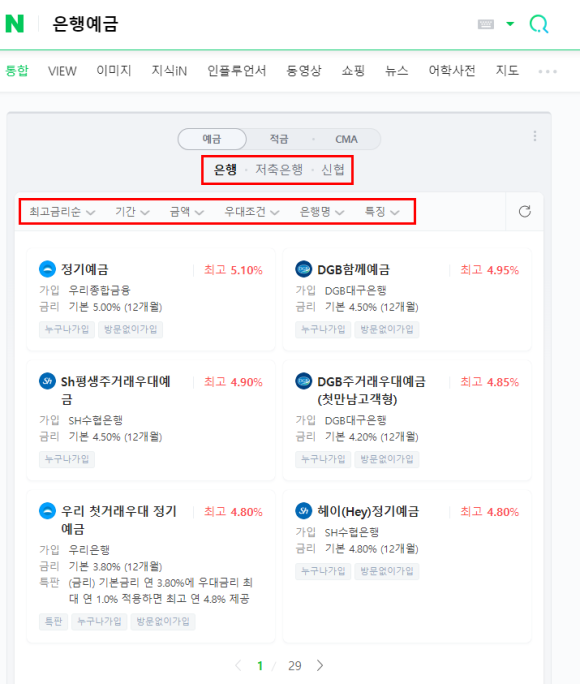Select the 저축은행 category filter
The image size is (580, 684).
[x=279, y=169]
